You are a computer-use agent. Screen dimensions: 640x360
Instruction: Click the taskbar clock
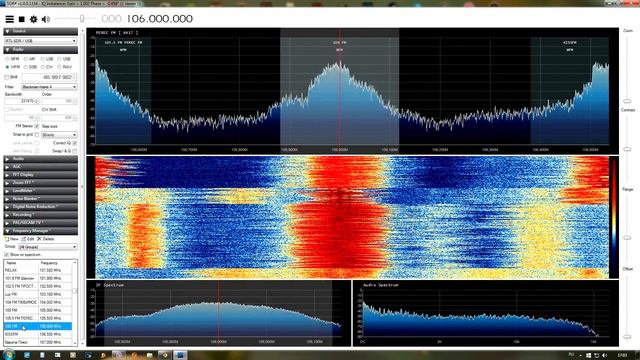point(622,355)
